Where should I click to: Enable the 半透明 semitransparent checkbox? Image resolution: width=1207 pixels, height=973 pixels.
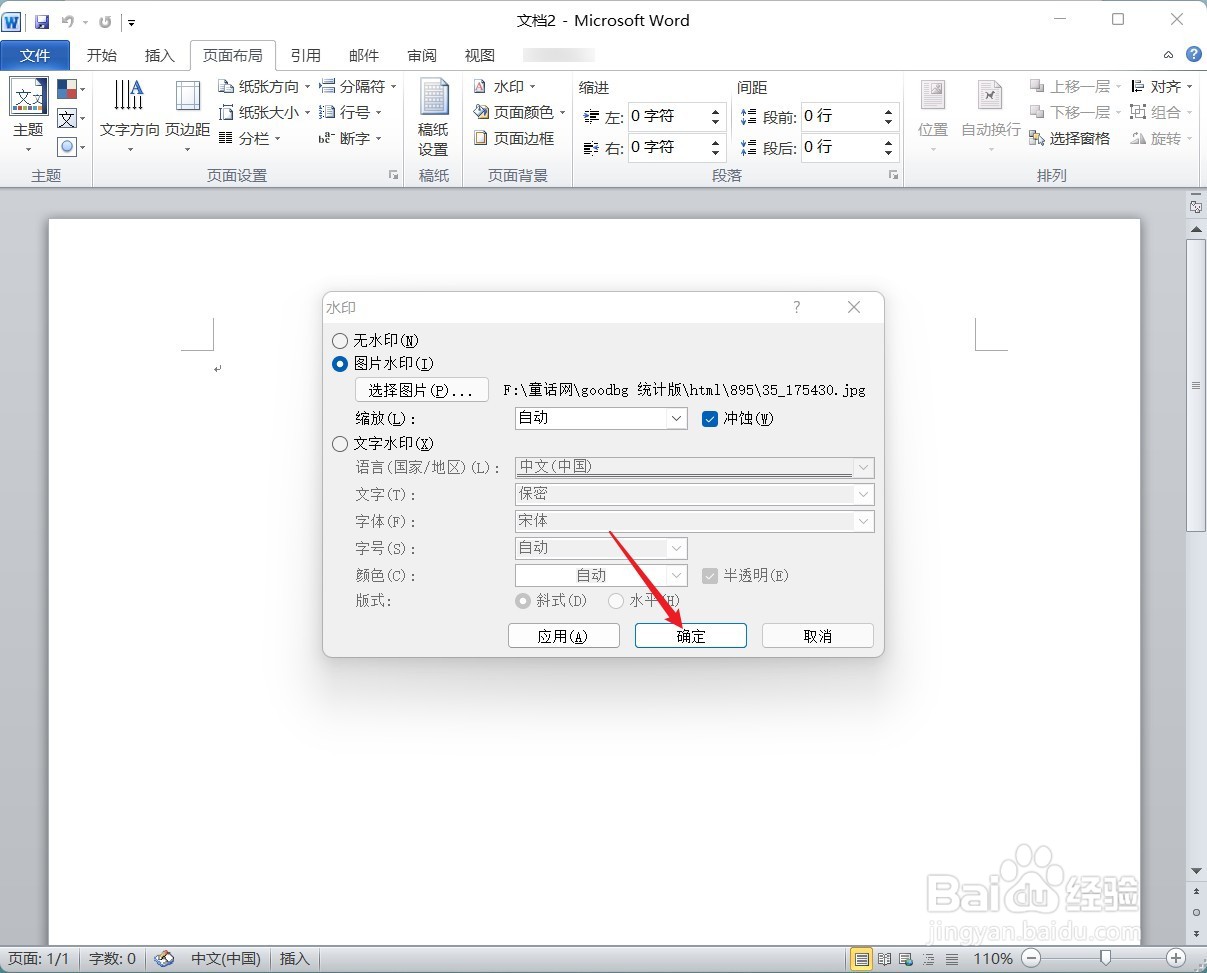point(710,575)
